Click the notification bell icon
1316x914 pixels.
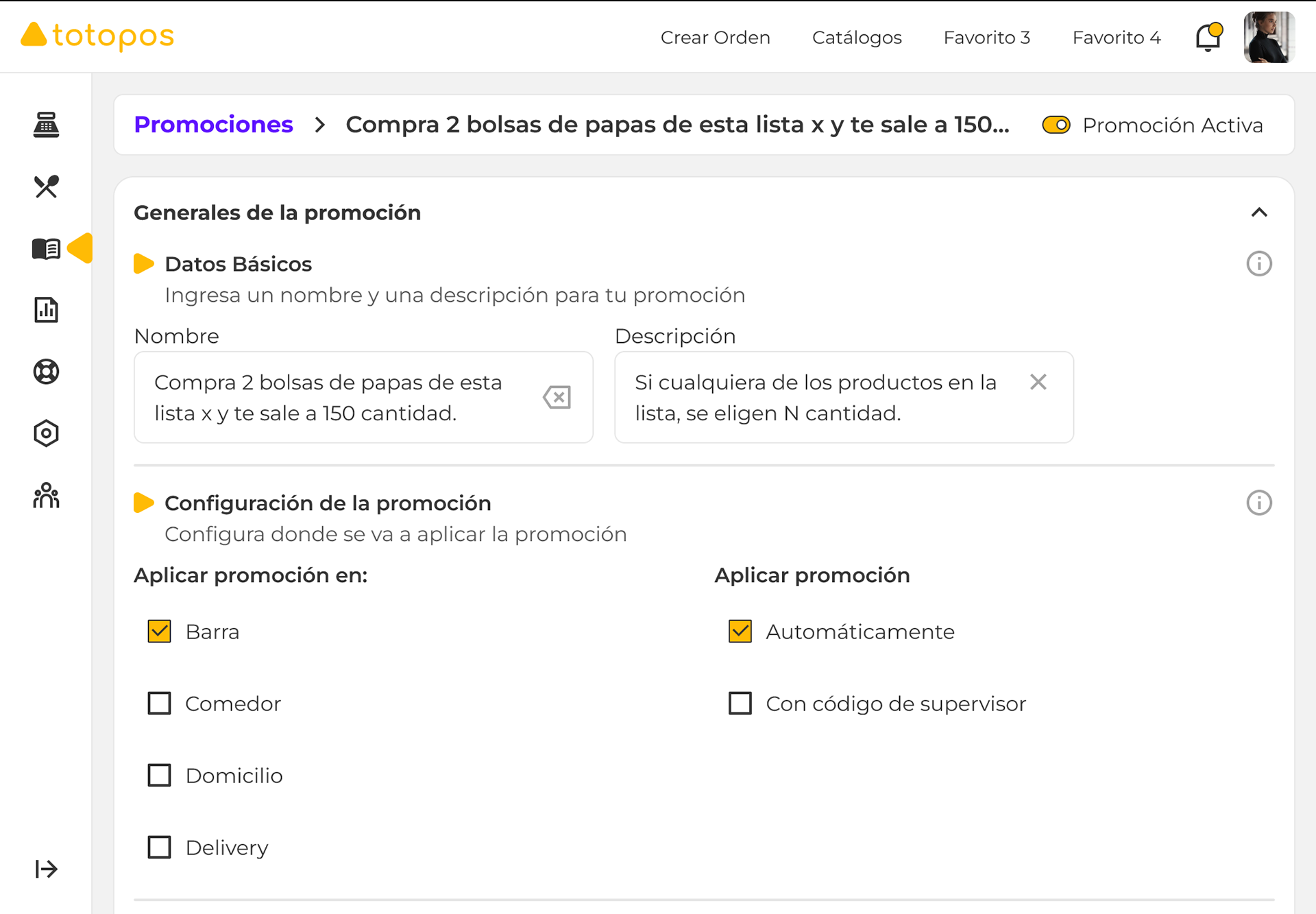click(x=1208, y=37)
